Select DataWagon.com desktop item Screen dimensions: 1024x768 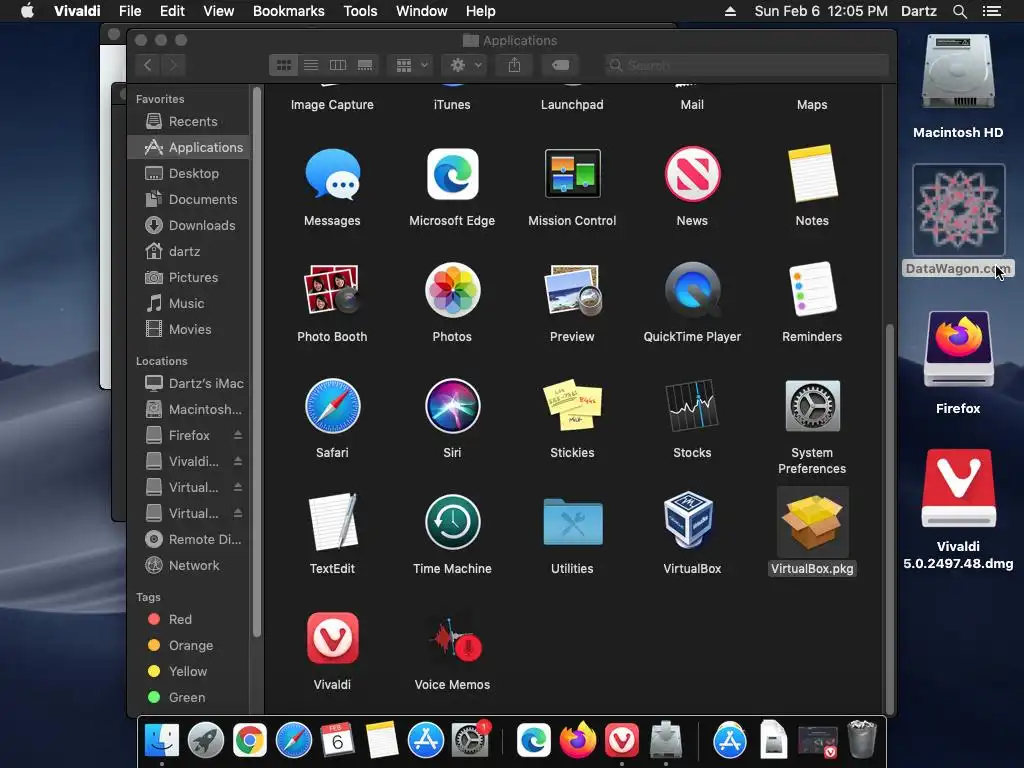pos(958,210)
